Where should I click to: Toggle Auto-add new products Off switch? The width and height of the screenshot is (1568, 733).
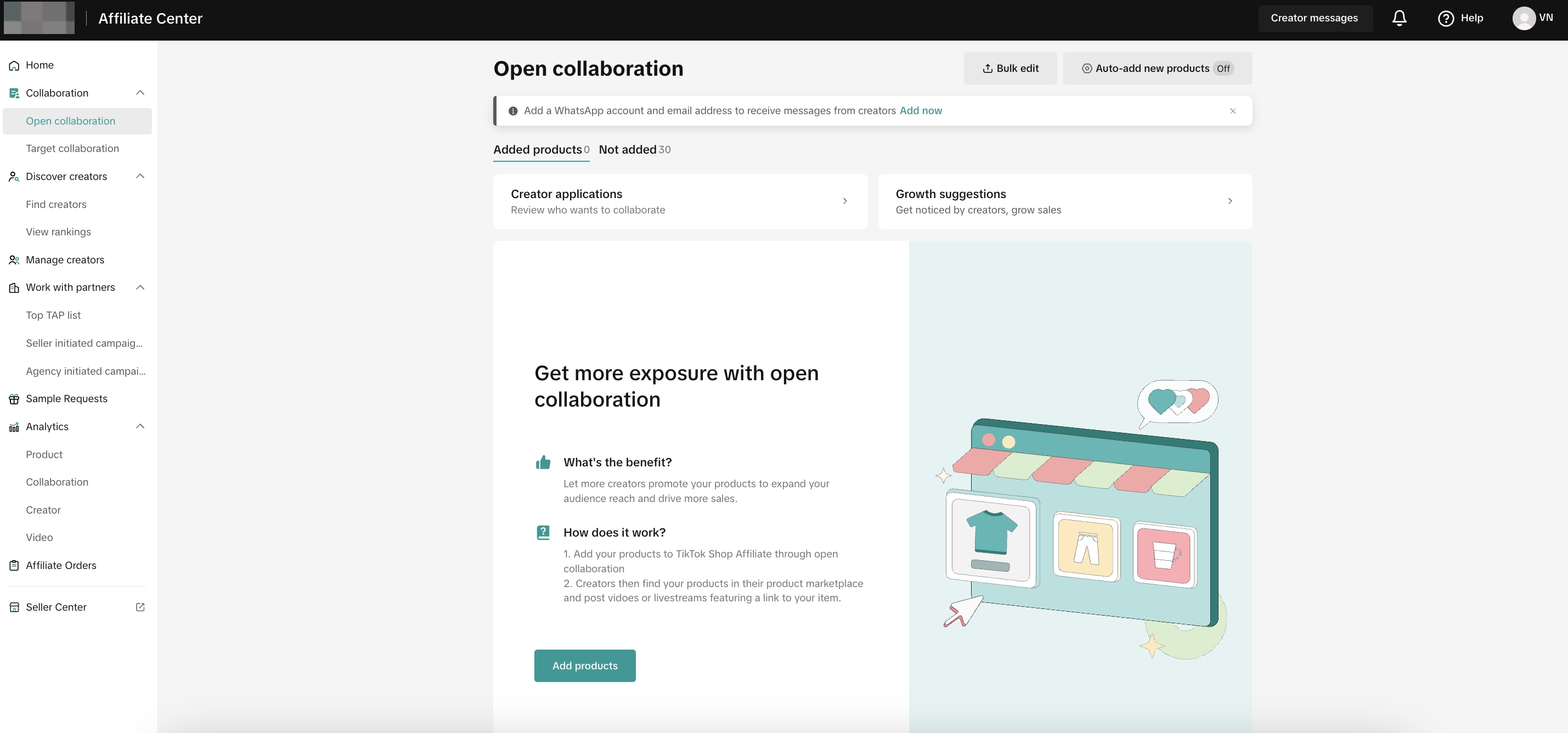(1223, 69)
